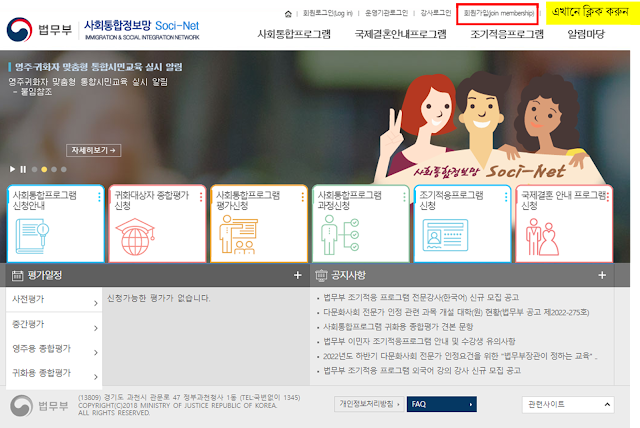The image size is (640, 428).
Task: Click the home icon in top bar
Action: (290, 14)
